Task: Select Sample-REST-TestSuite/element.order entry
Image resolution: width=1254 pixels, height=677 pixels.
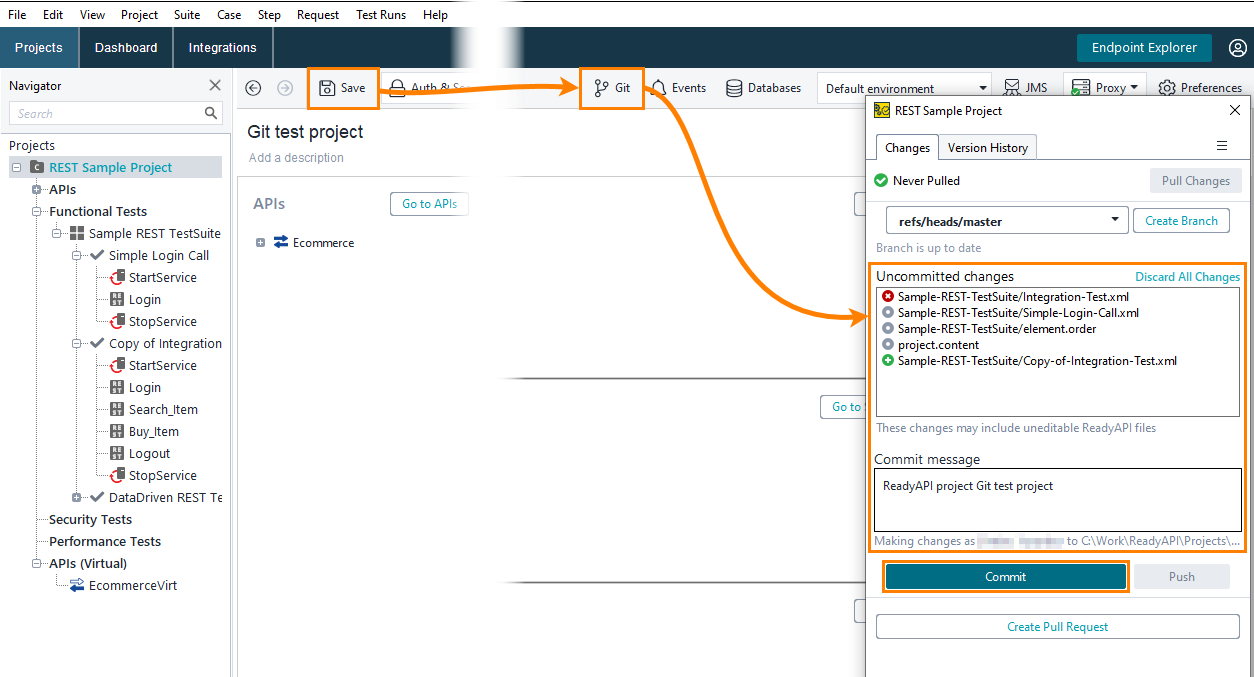Action: tap(997, 328)
